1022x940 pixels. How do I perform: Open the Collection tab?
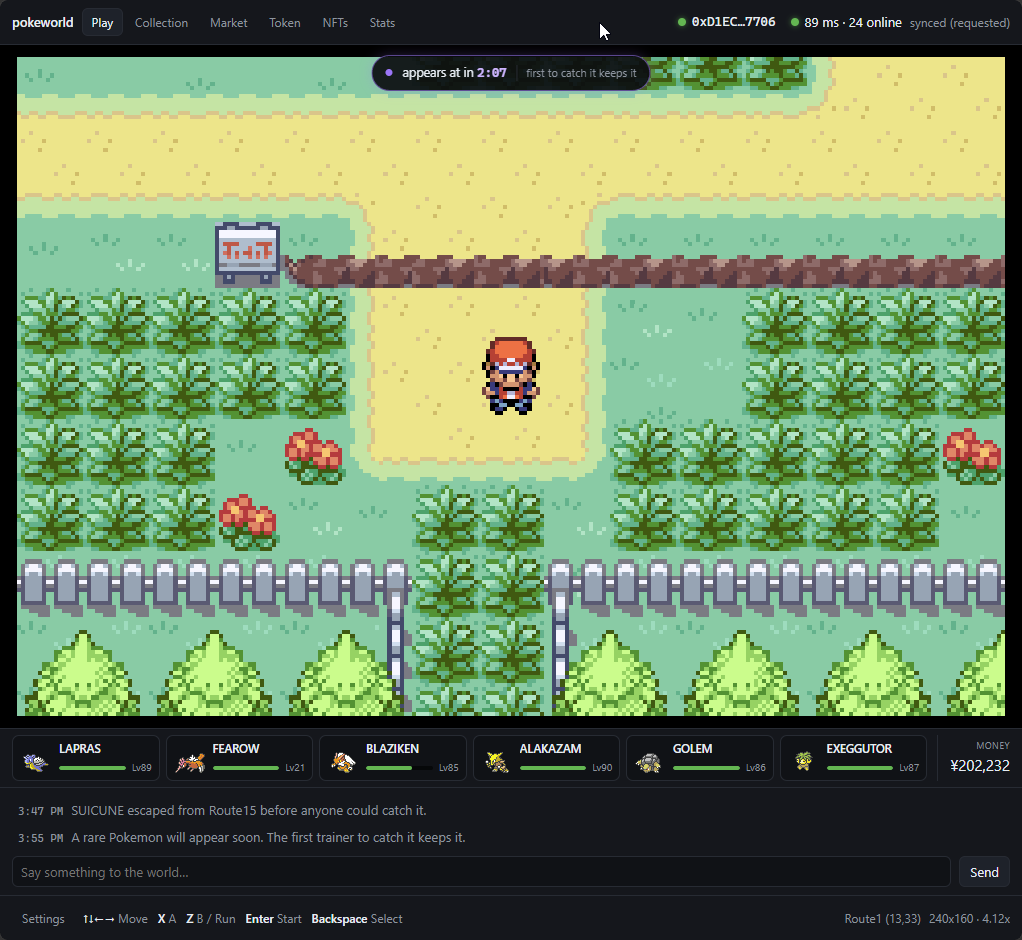pos(161,23)
